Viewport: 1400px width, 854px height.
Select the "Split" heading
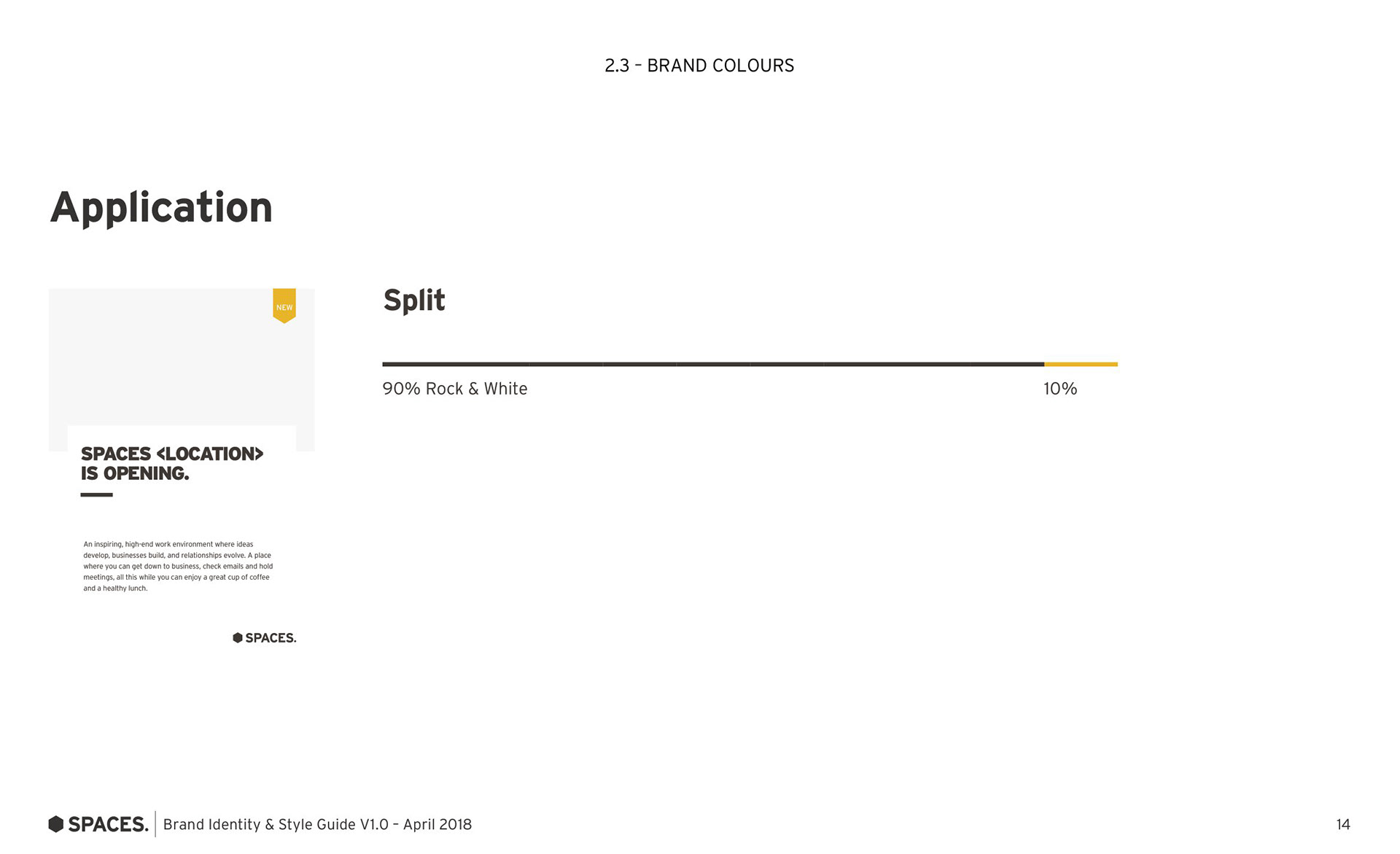click(x=413, y=300)
